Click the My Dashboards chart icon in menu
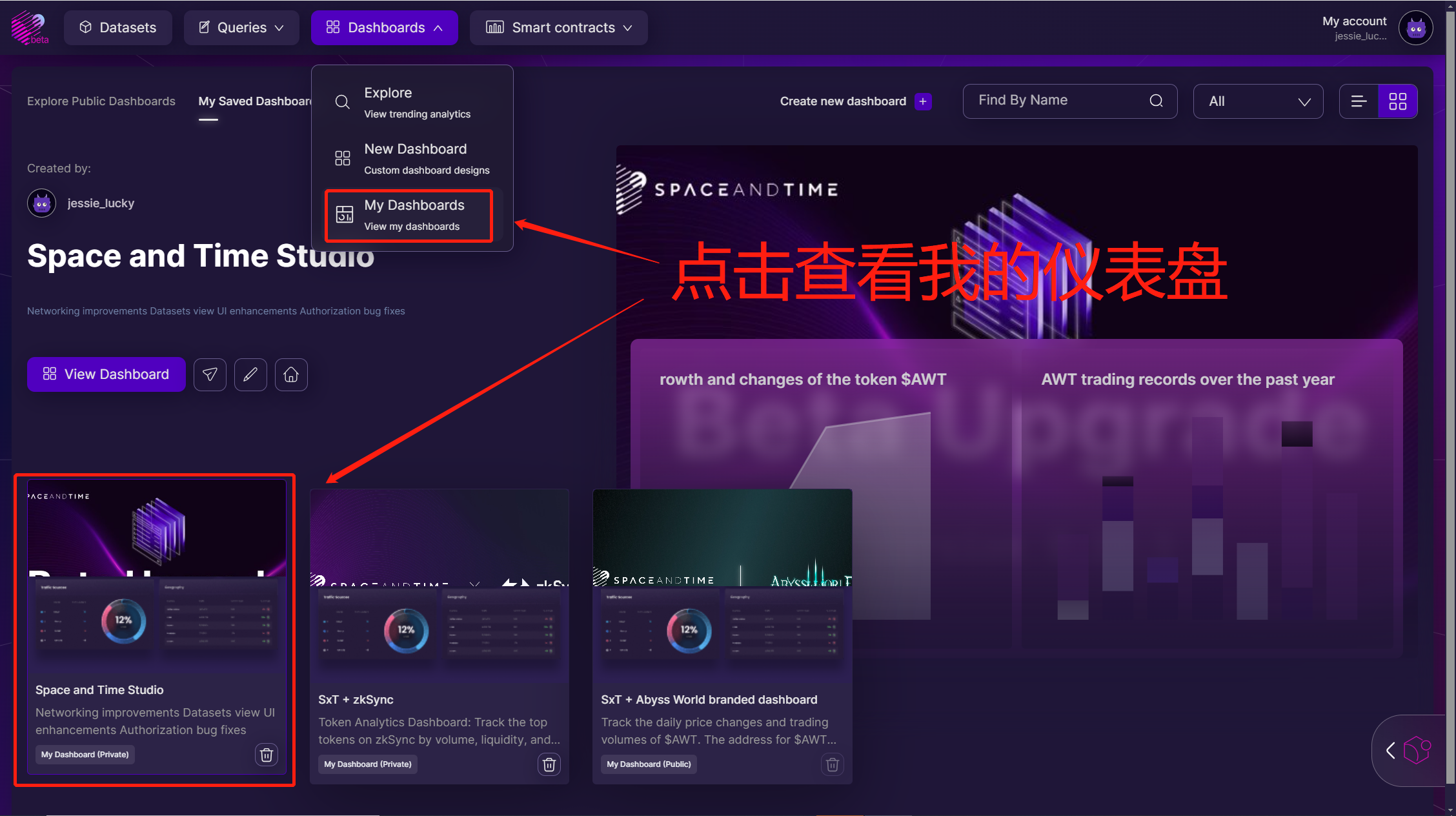This screenshot has height=816, width=1456. [x=345, y=214]
